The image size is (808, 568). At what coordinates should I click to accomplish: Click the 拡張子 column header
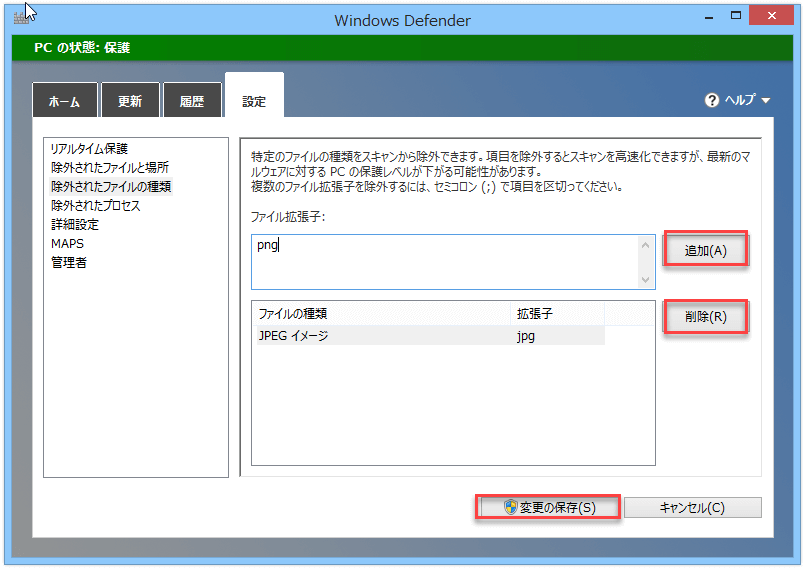click(x=557, y=313)
